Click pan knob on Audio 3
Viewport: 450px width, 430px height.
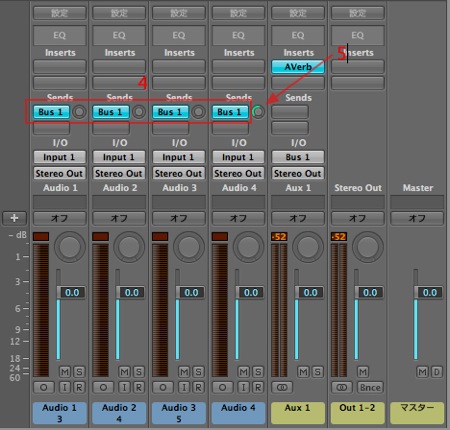189,247
